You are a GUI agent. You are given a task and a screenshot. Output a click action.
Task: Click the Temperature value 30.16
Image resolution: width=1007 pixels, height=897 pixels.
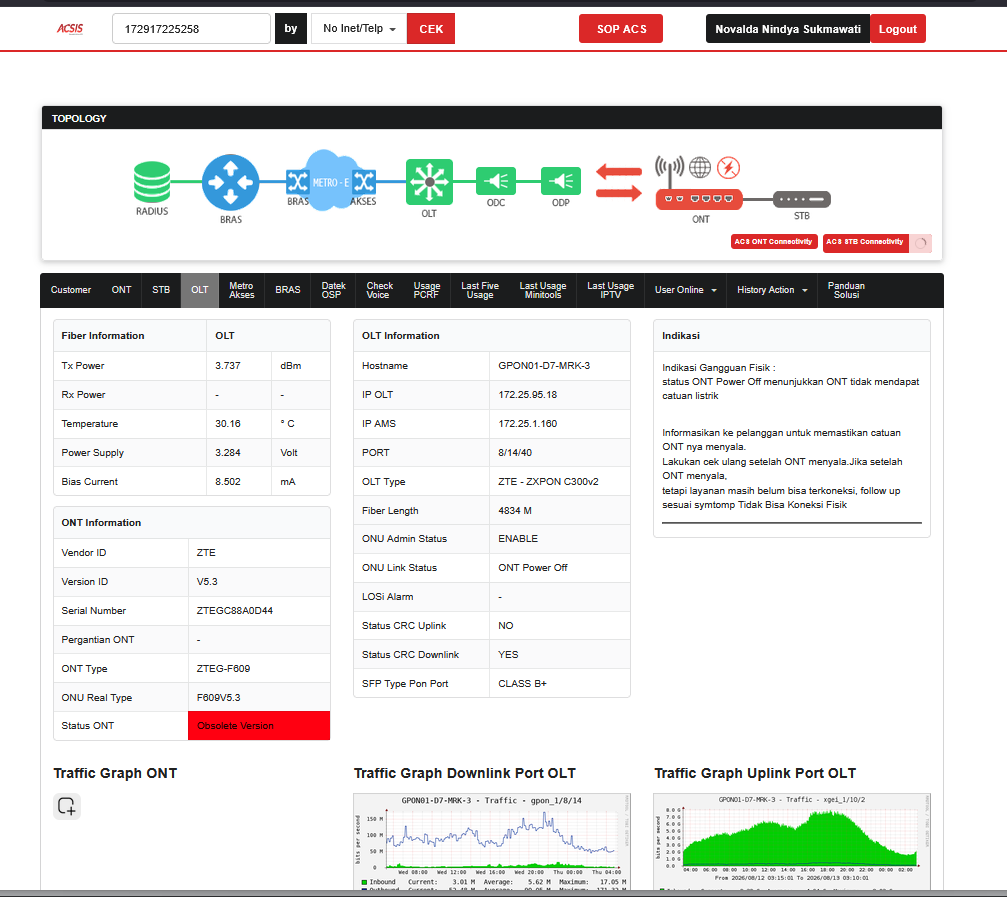click(227, 423)
